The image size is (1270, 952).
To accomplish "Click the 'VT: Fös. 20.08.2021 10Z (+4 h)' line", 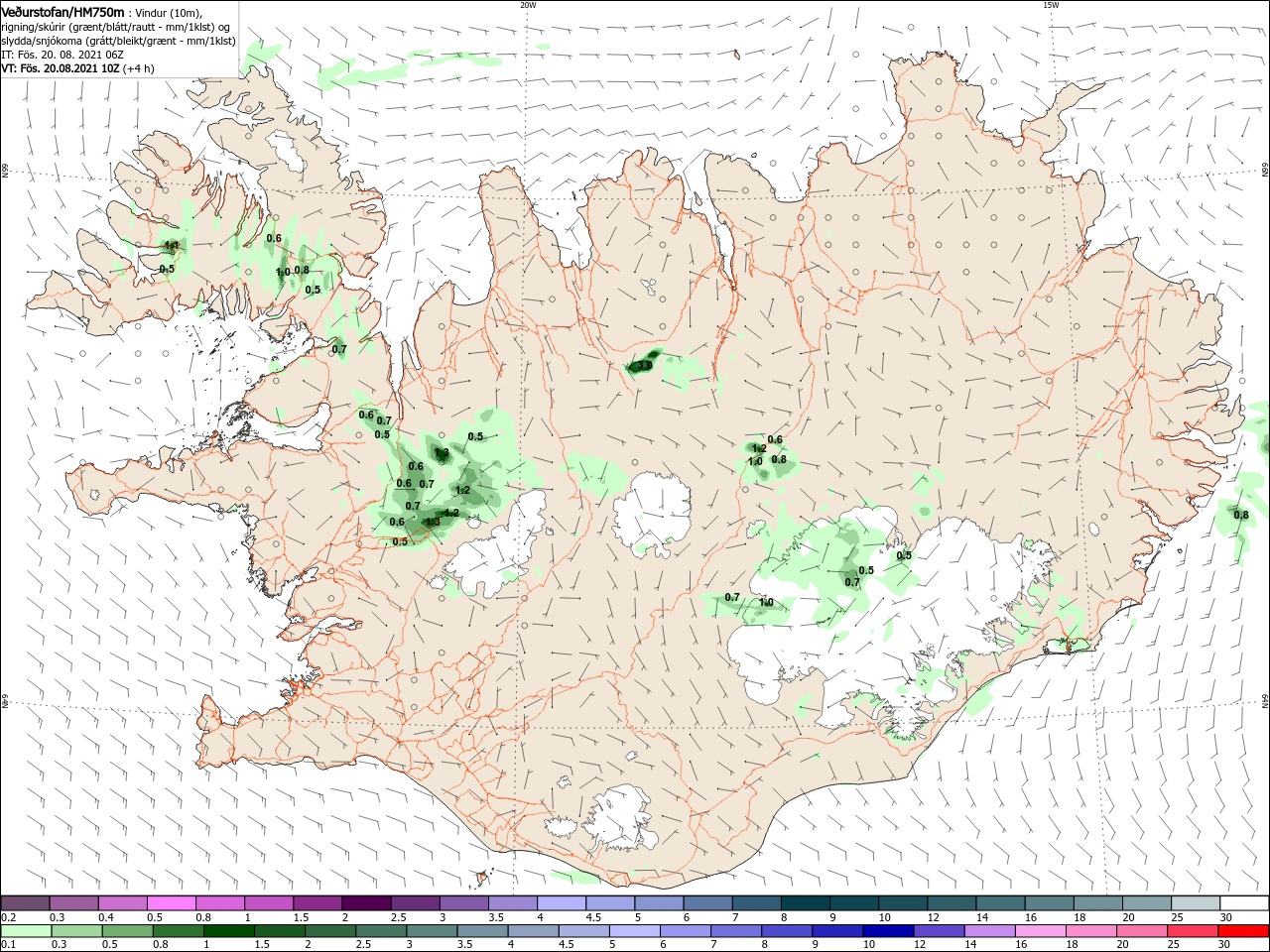I will (77, 68).
